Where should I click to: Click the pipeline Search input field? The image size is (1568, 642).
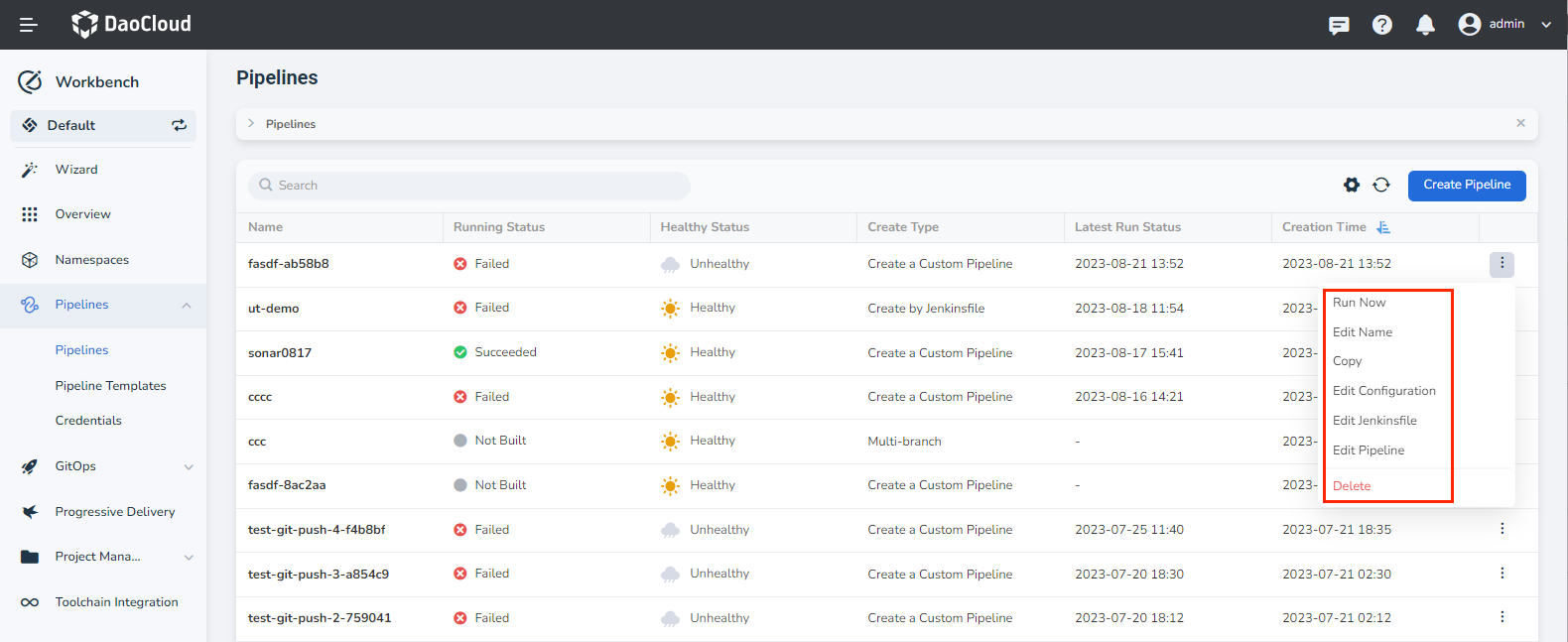[469, 186]
